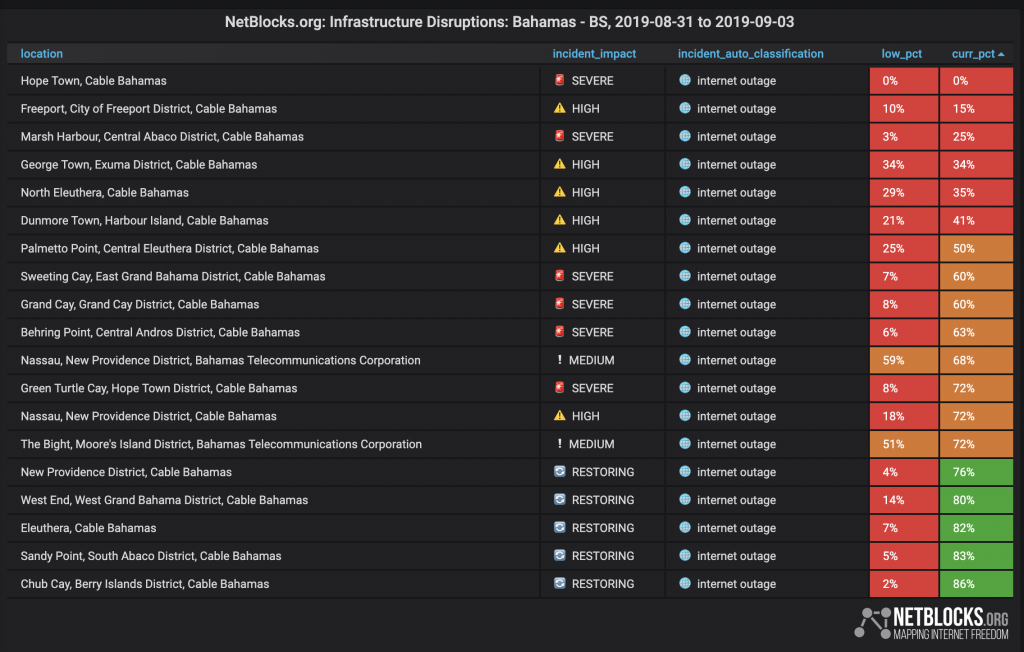Image resolution: width=1024 pixels, height=652 pixels.
Task: Click restoring icon for Chub Cay row
Action: tap(560, 583)
